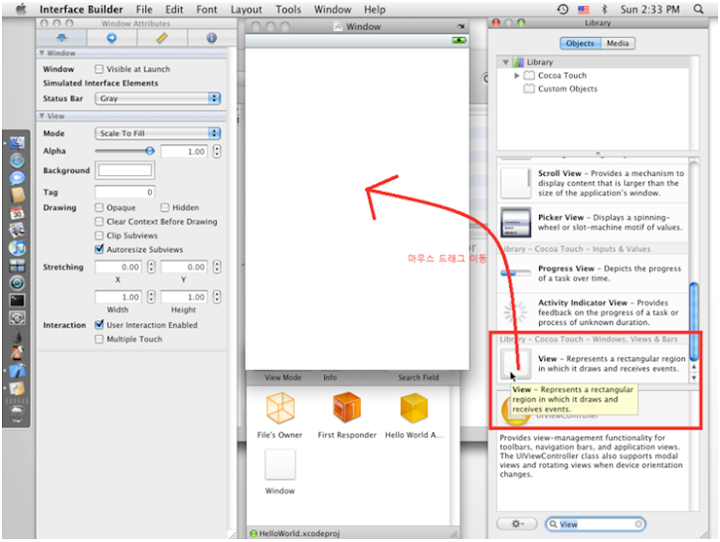720x542 pixels.
Task: Open the Help menu
Action: point(375,9)
